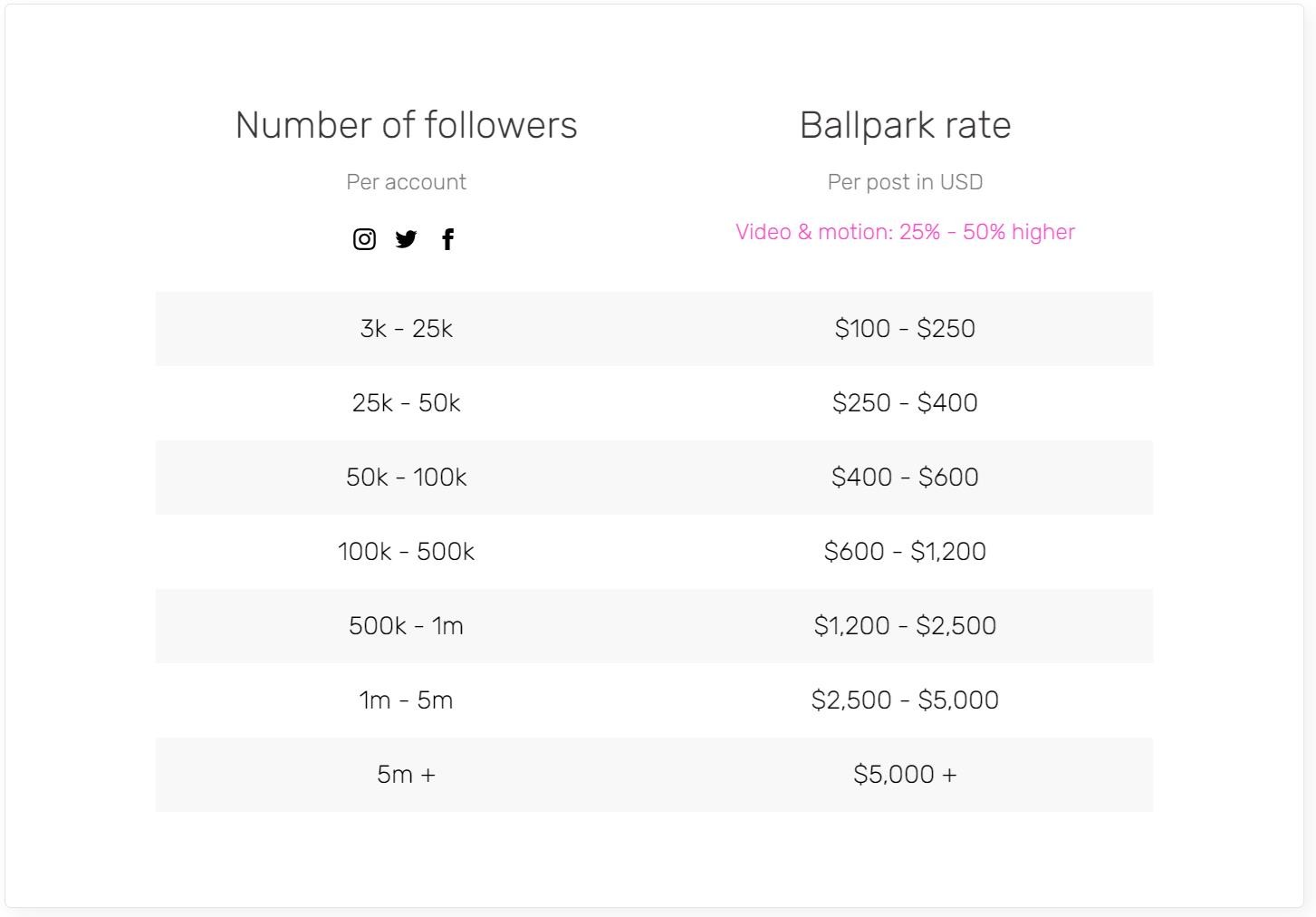This screenshot has height=917, width=1316.
Task: Select the 50k - 100k followers cell
Action: 406,478
